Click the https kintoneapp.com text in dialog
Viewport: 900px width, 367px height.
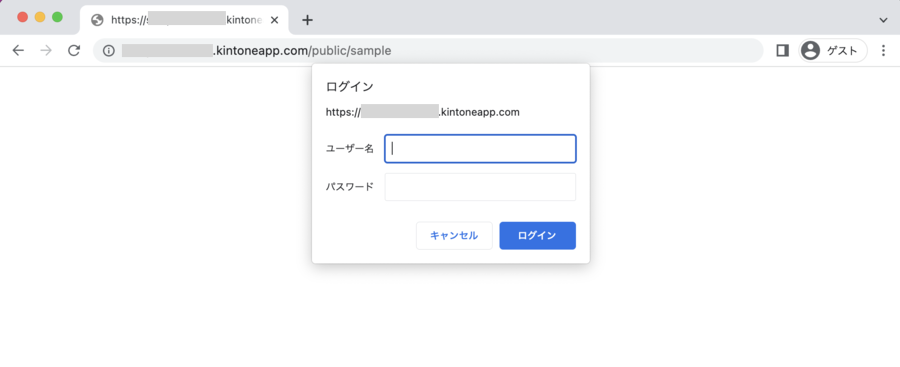(422, 112)
